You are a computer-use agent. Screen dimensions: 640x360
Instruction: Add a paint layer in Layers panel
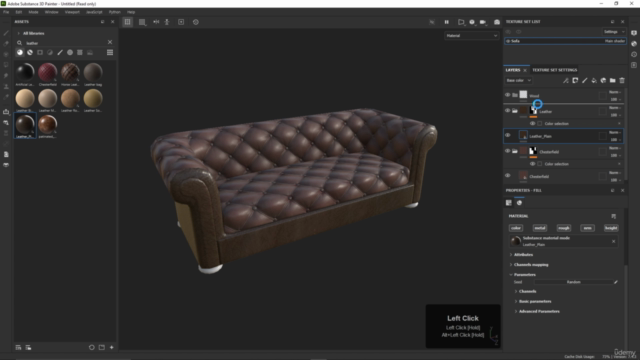tap(584, 80)
